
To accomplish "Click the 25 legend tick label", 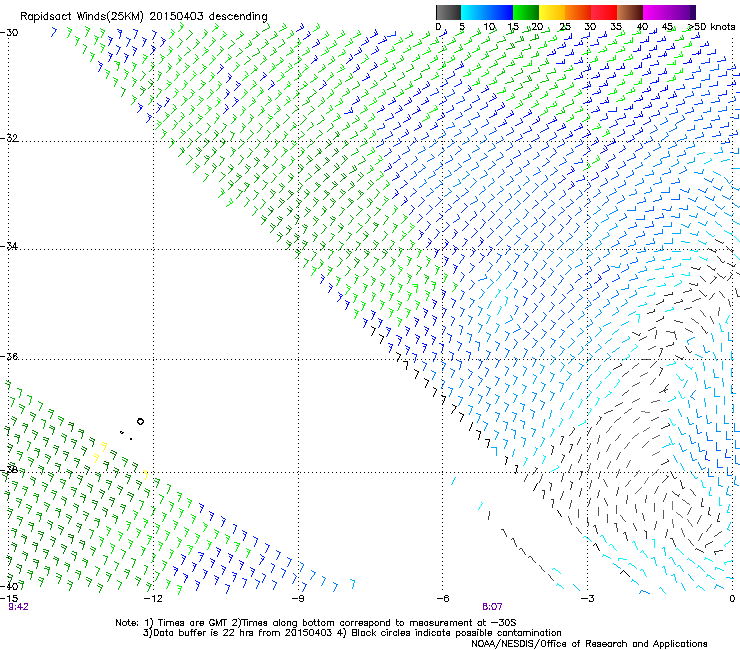I will point(565,27).
